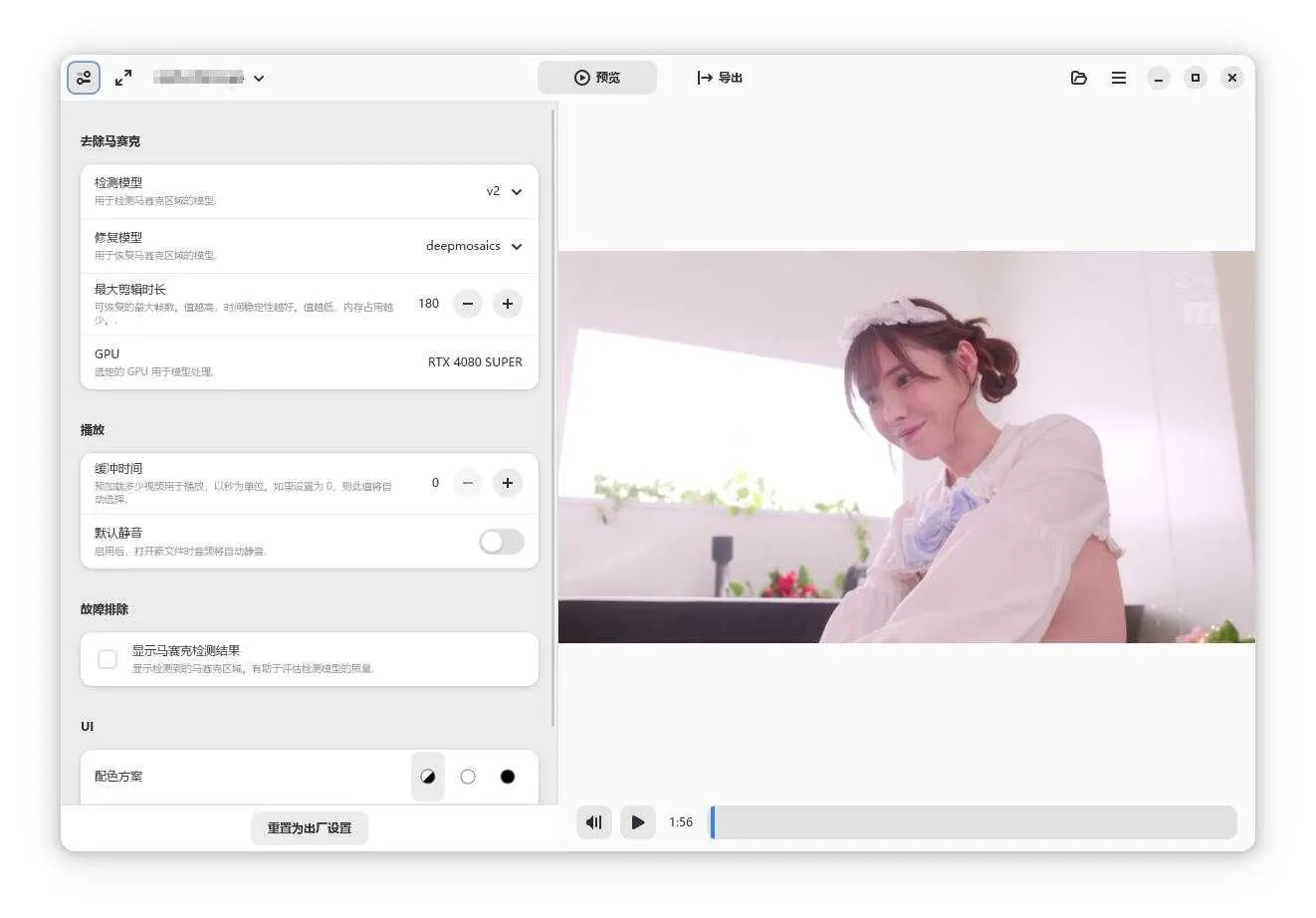
Task: Select the dark color scheme option
Action: click(508, 777)
